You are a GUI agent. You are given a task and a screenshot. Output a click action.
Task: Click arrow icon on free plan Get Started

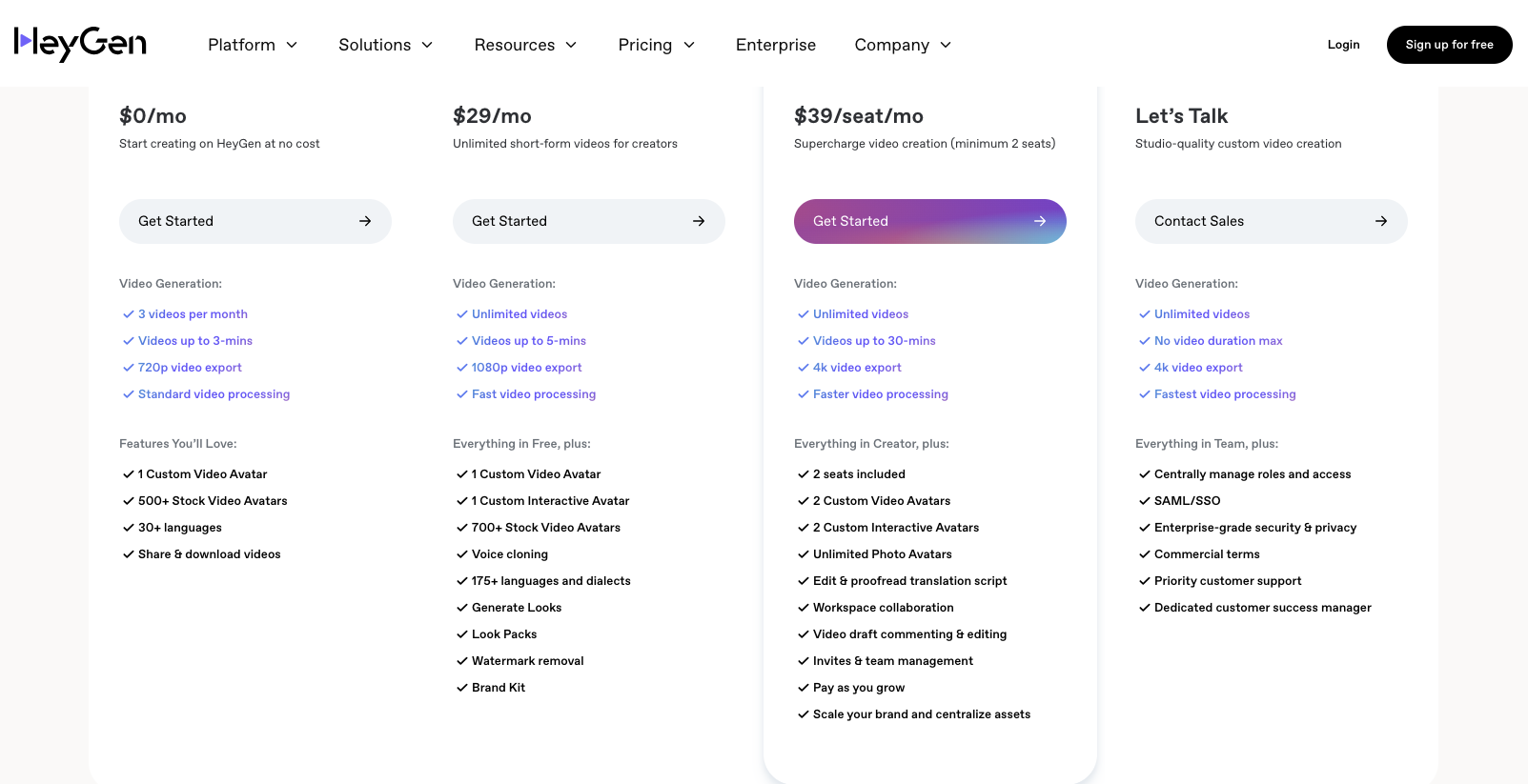[365, 221]
